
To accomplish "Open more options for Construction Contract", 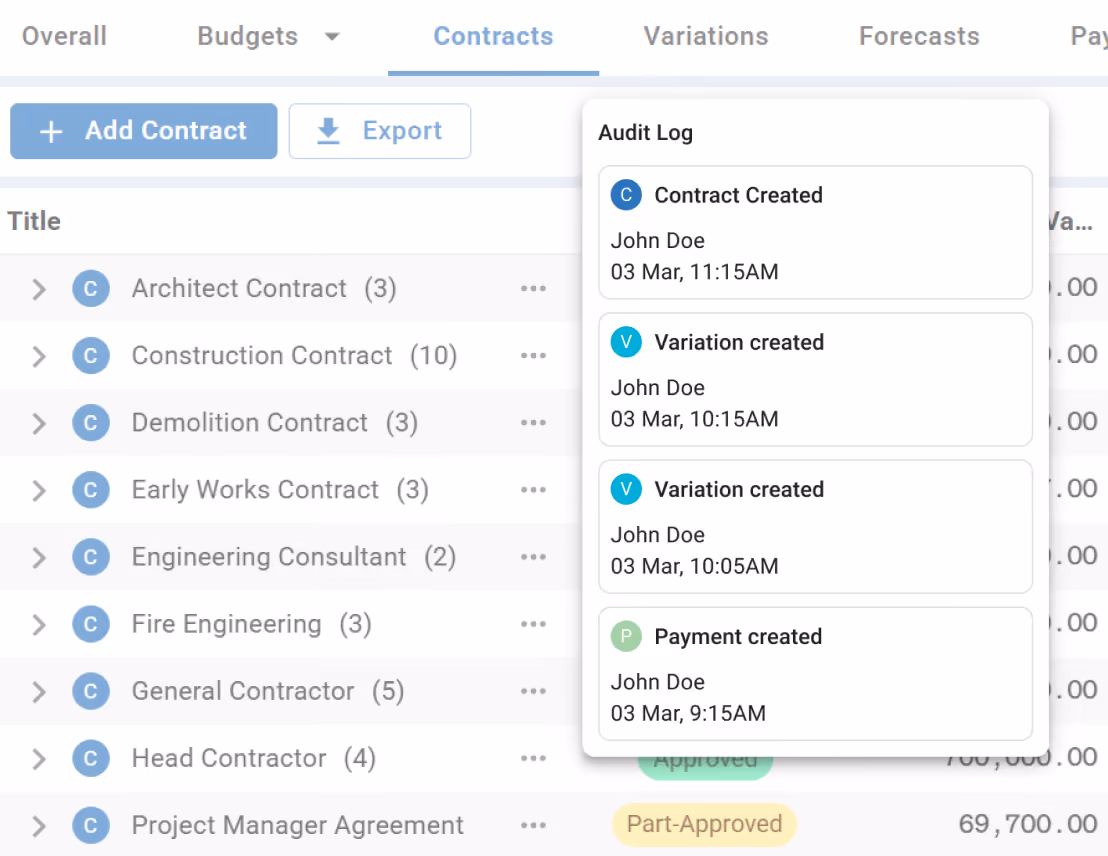I will pos(534,356).
